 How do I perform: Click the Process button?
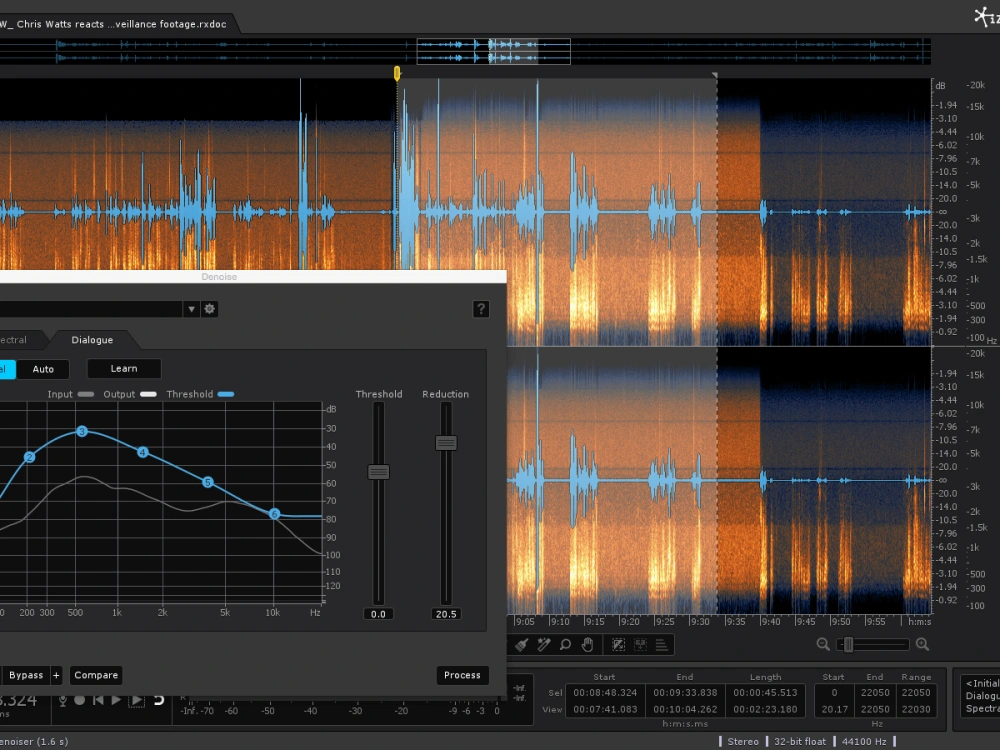point(462,675)
